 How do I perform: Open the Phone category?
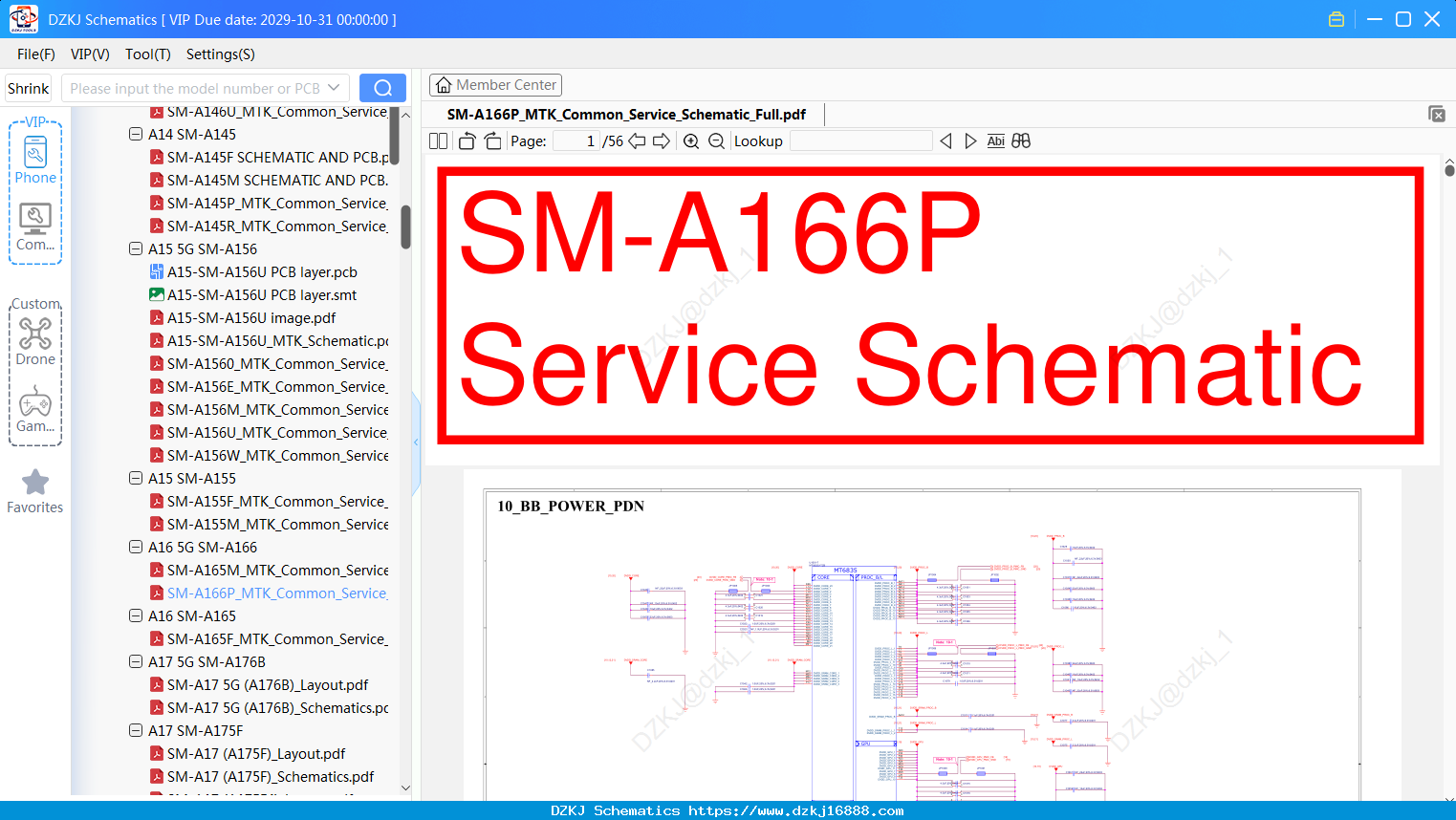35,160
